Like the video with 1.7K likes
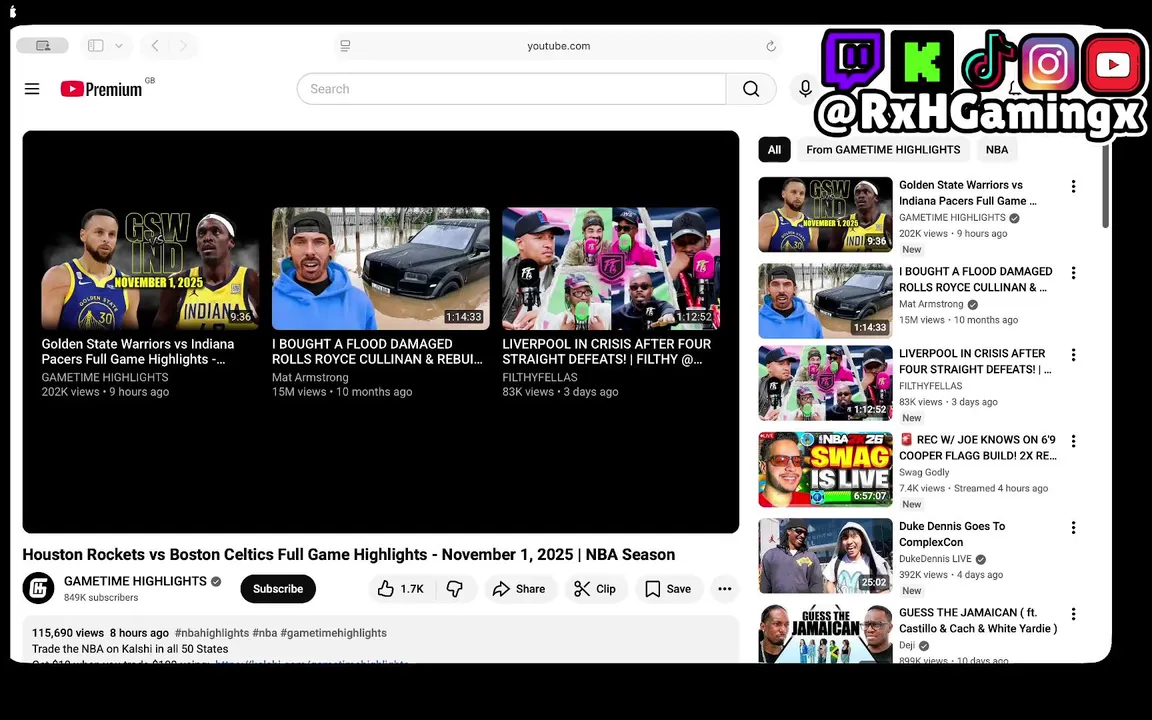Viewport: 1152px width, 720px height. 401,588
